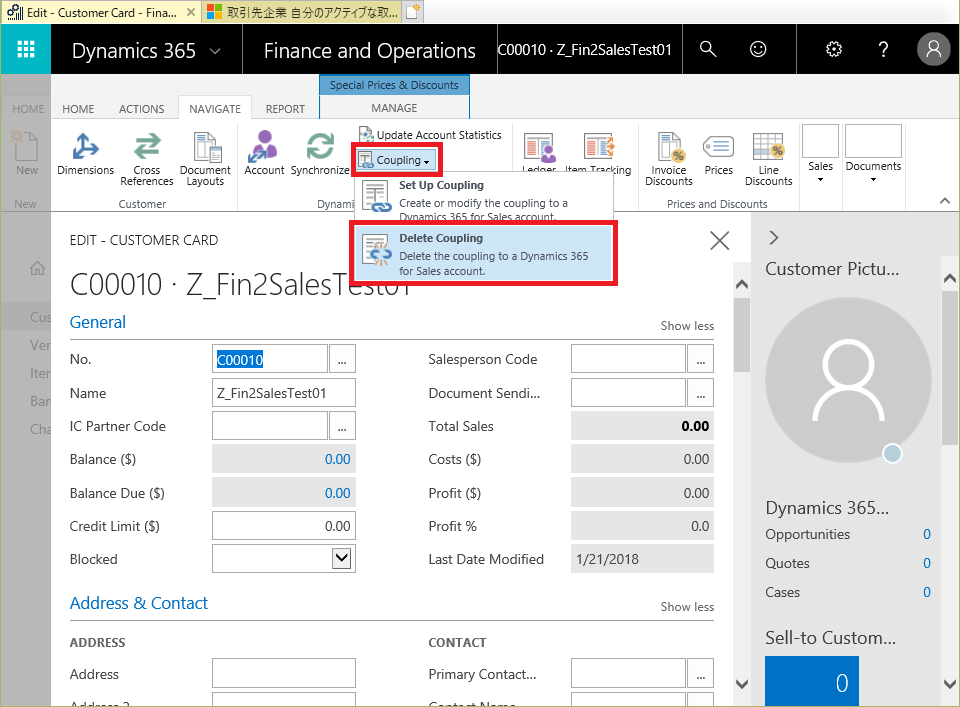960x707 pixels.
Task: Switch to the REPORT ribbon tab
Action: tap(285, 109)
